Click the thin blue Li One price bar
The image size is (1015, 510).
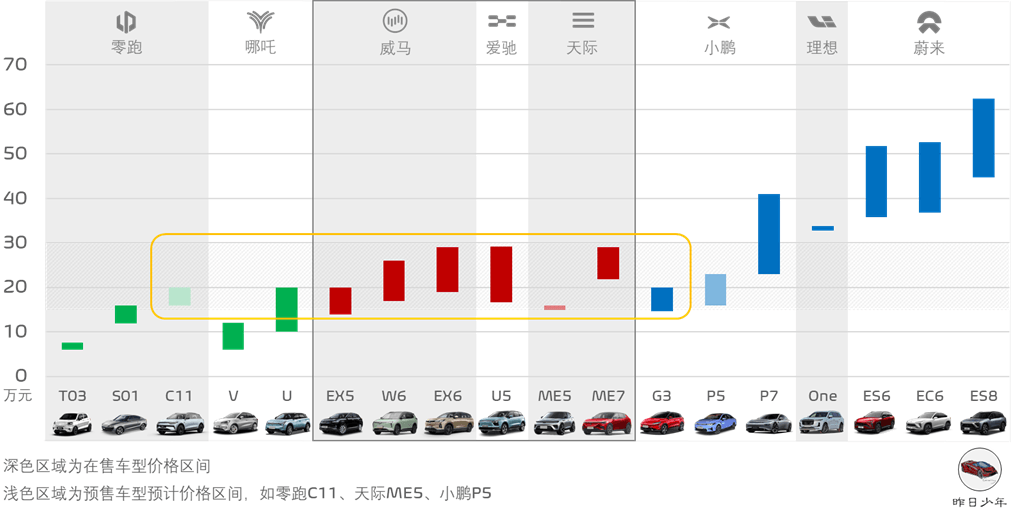tap(823, 228)
